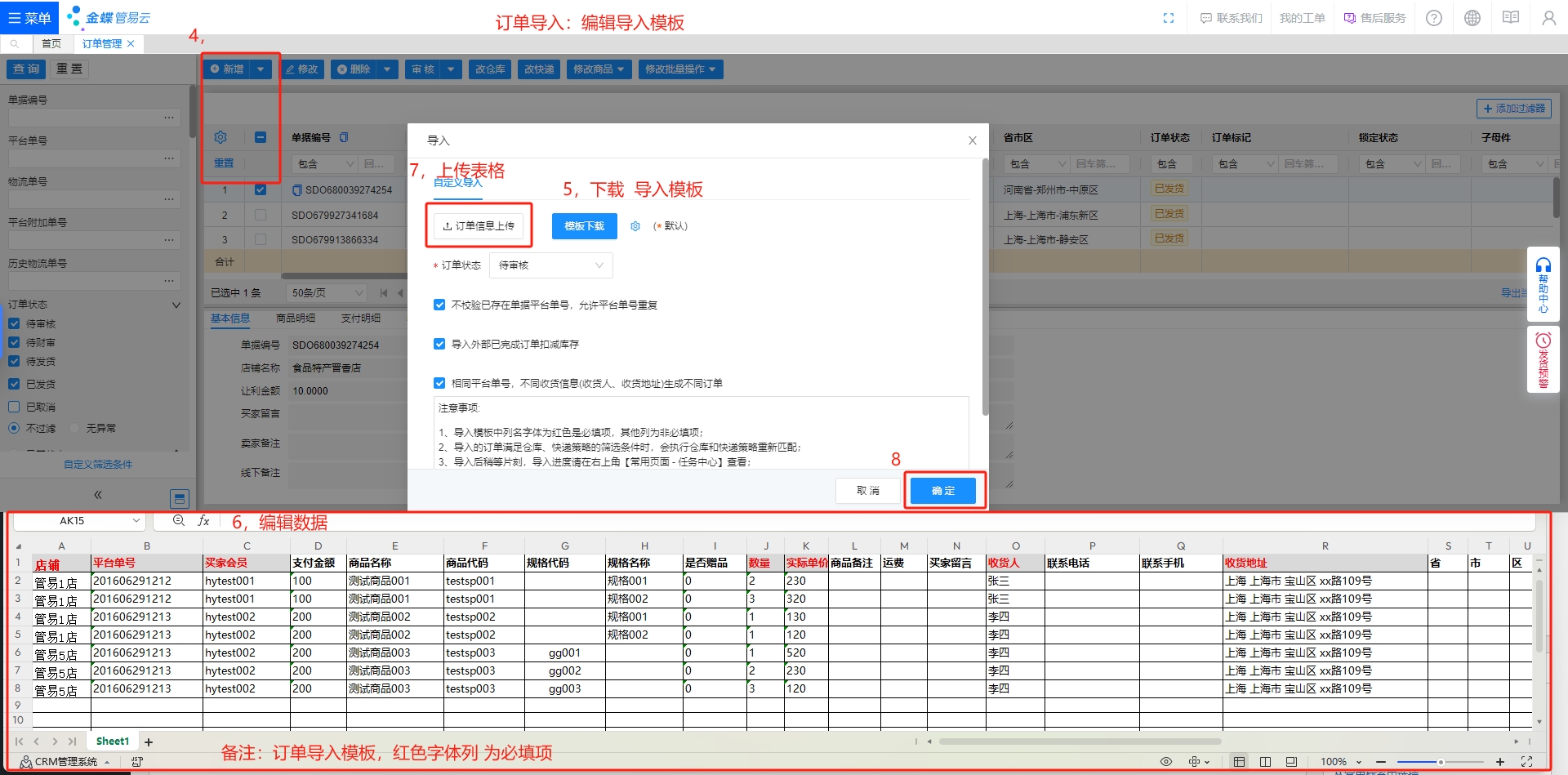Open the help question mark icon

coord(1434,18)
